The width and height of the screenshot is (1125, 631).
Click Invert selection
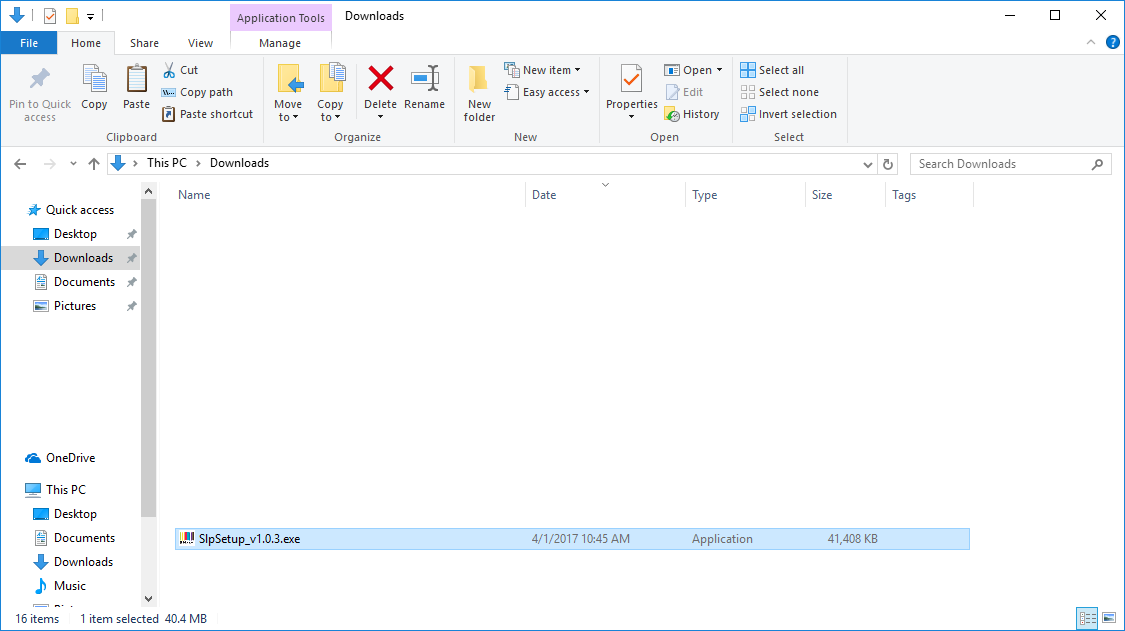pos(788,114)
